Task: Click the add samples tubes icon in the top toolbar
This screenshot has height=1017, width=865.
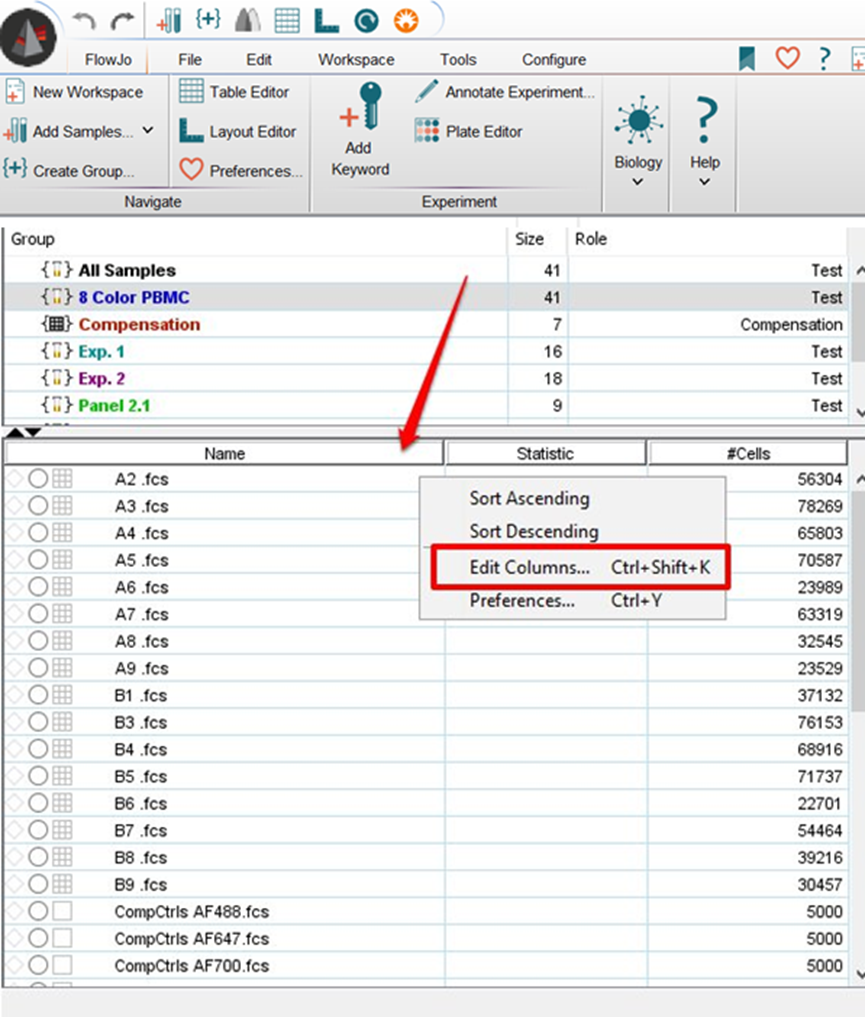Action: (x=169, y=21)
